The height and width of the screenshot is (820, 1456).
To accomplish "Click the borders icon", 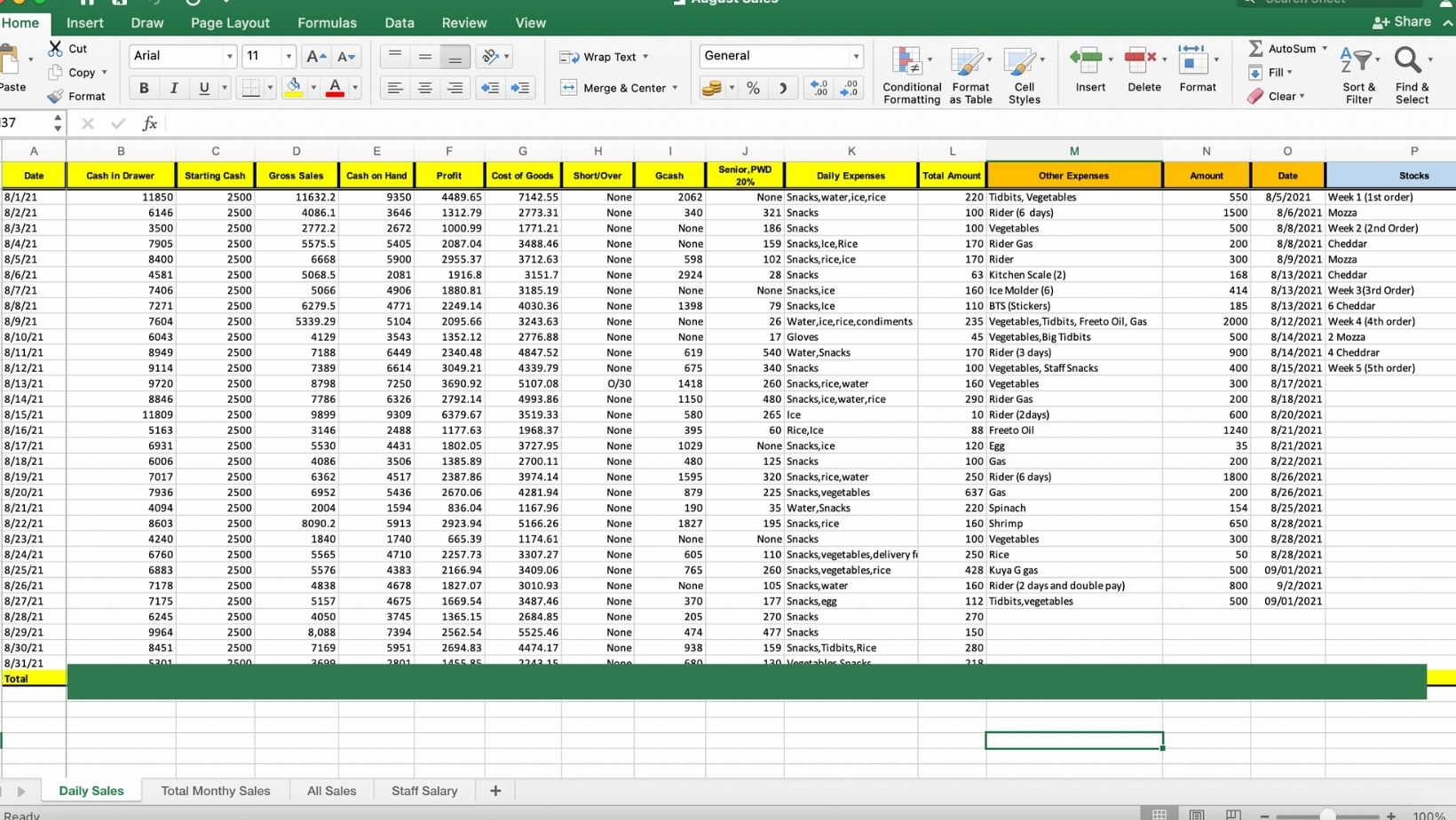I will point(251,87).
